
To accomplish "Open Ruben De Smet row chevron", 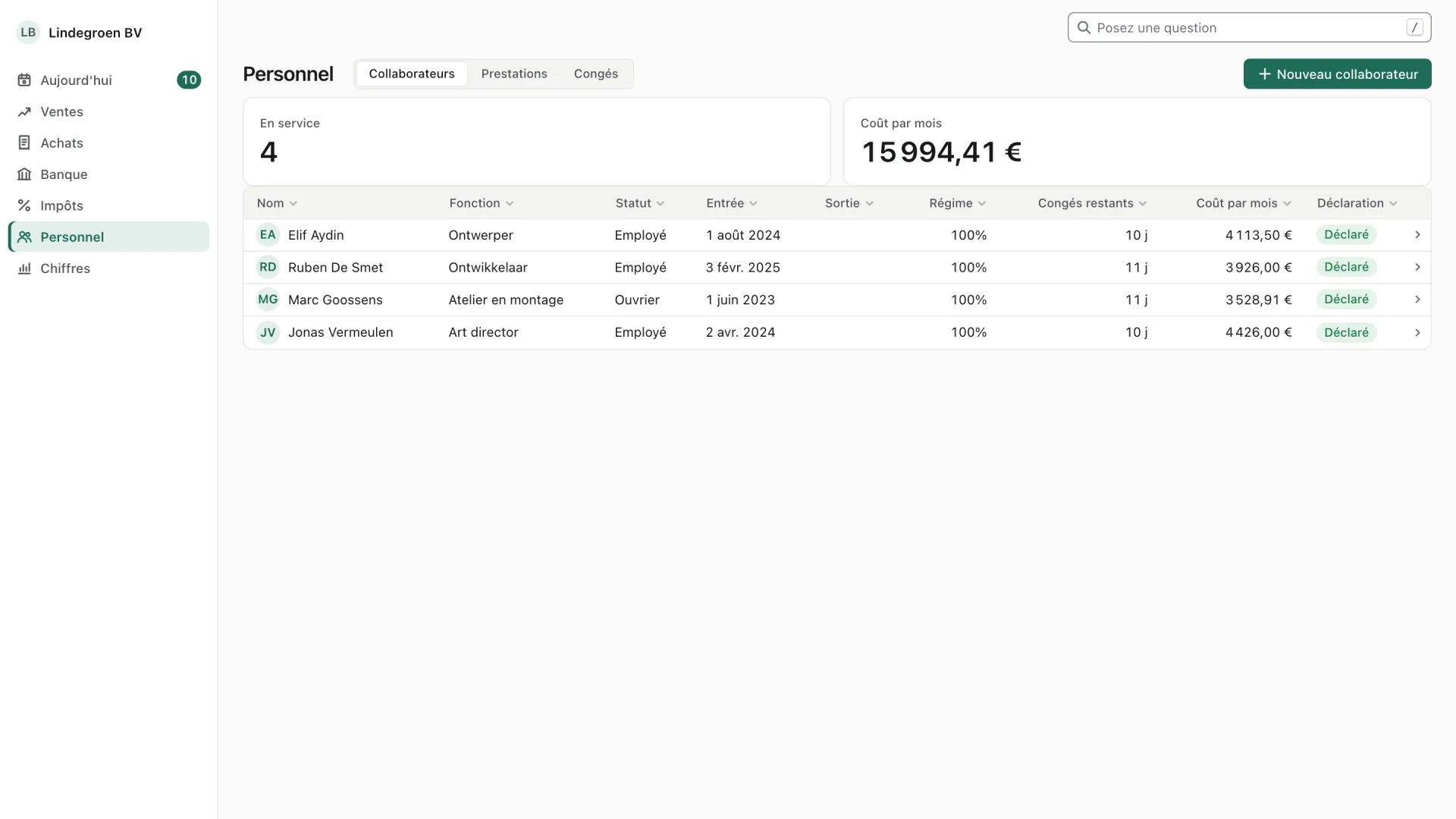I will coord(1417,268).
